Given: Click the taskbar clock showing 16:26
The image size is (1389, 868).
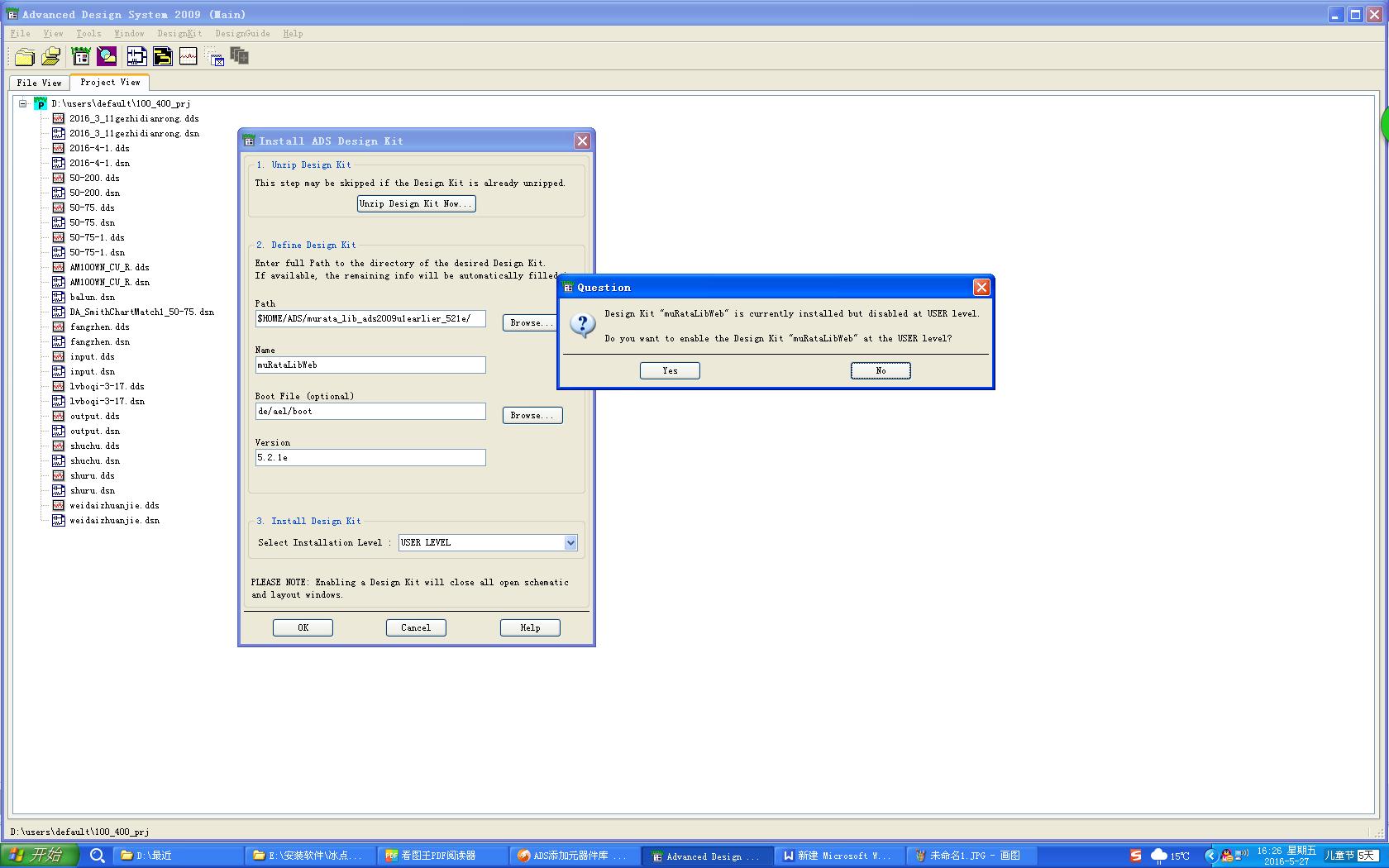Looking at the screenshot, I should (1286, 856).
